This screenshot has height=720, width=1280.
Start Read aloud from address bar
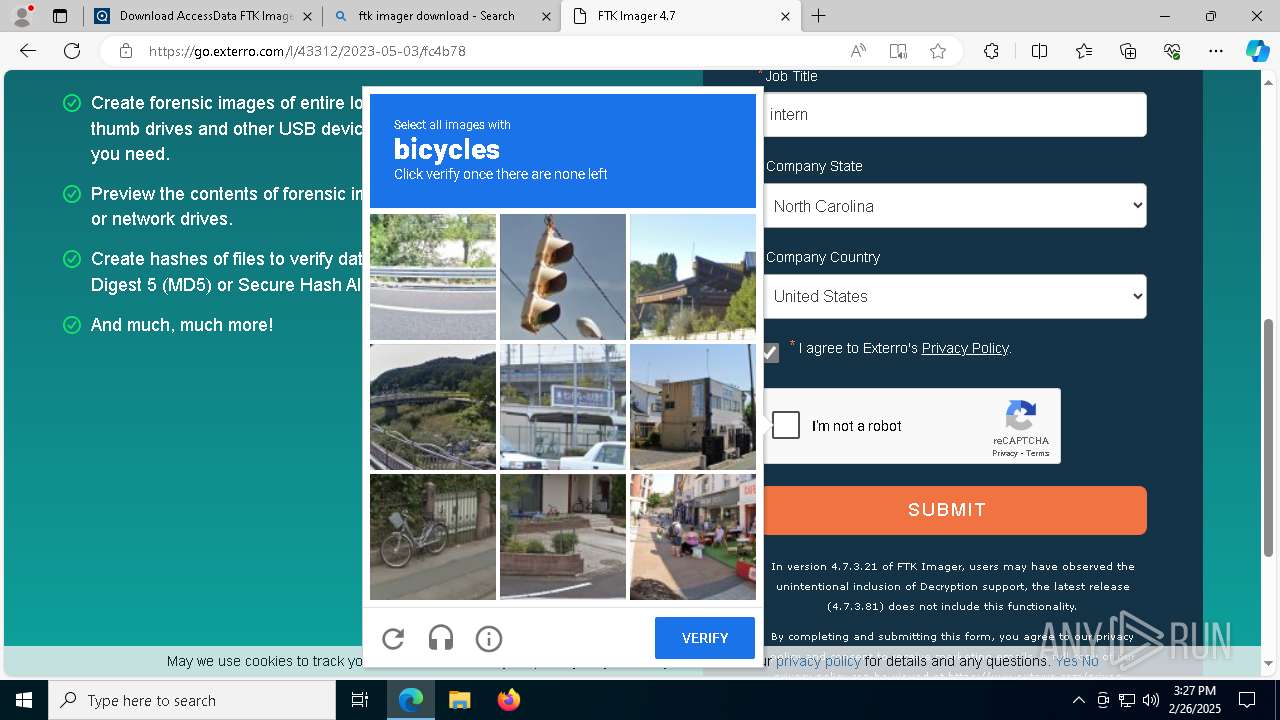(858, 51)
